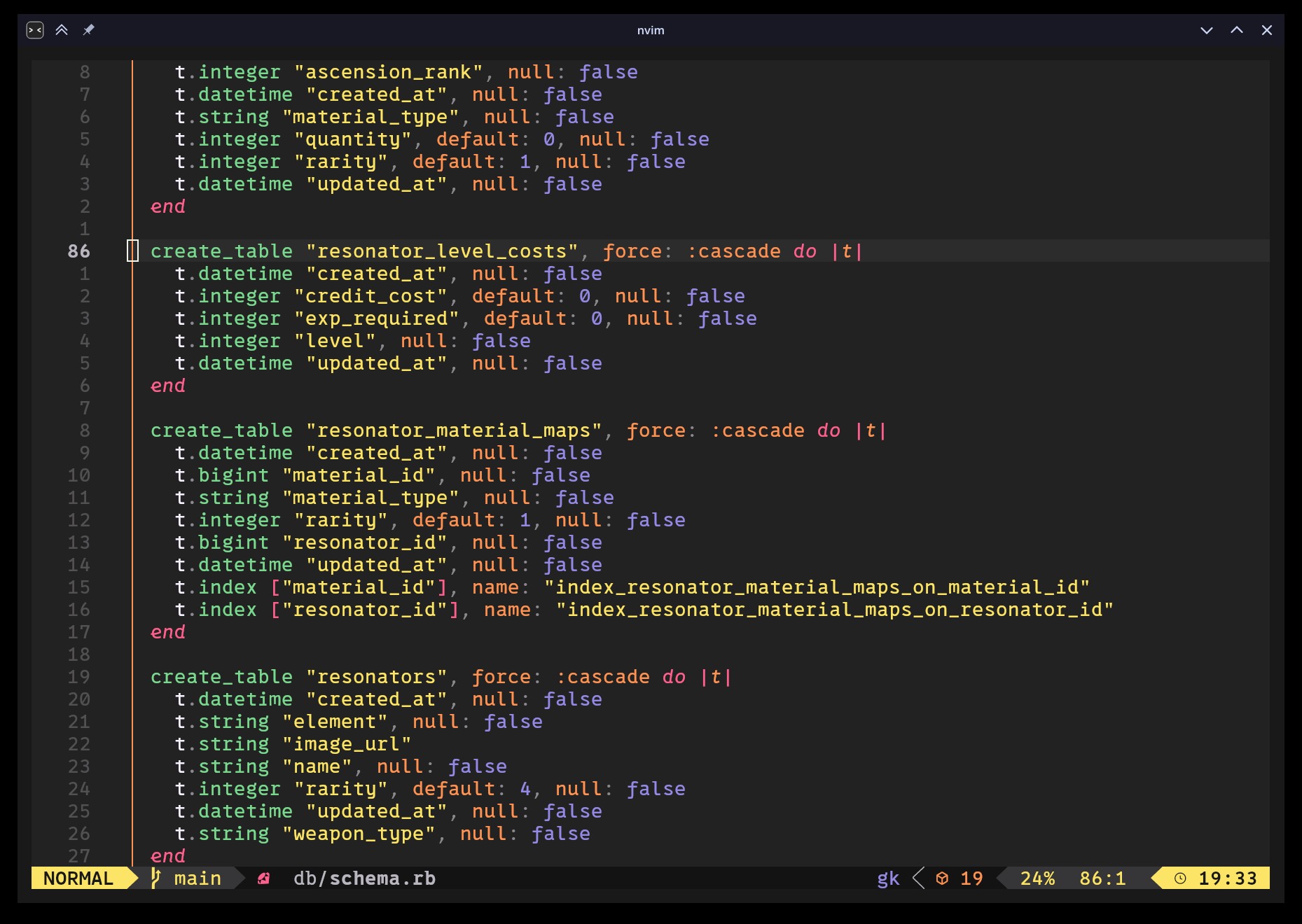Click the orange cube icon next to 19

[x=942, y=878]
